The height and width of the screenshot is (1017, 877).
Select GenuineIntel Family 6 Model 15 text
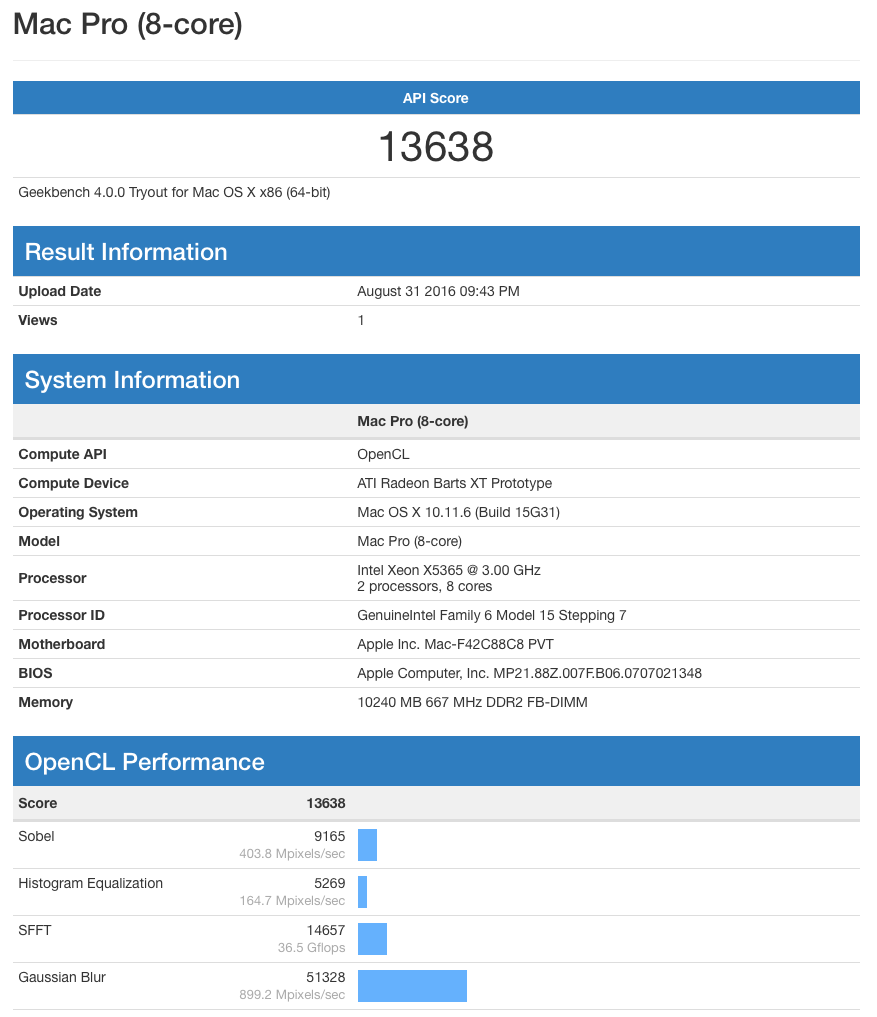pyautogui.click(x=491, y=616)
